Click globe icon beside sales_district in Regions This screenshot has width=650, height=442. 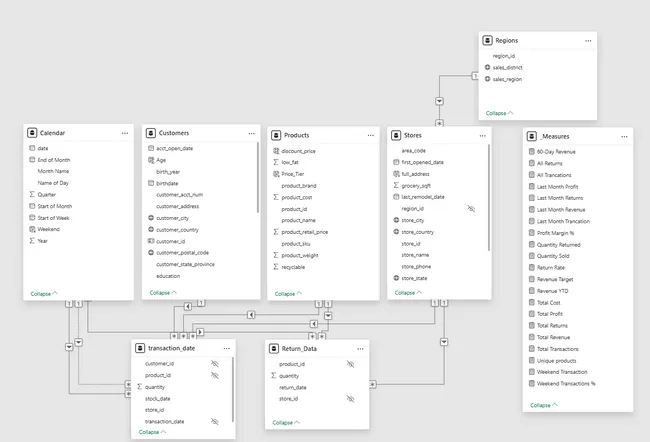(x=488, y=67)
